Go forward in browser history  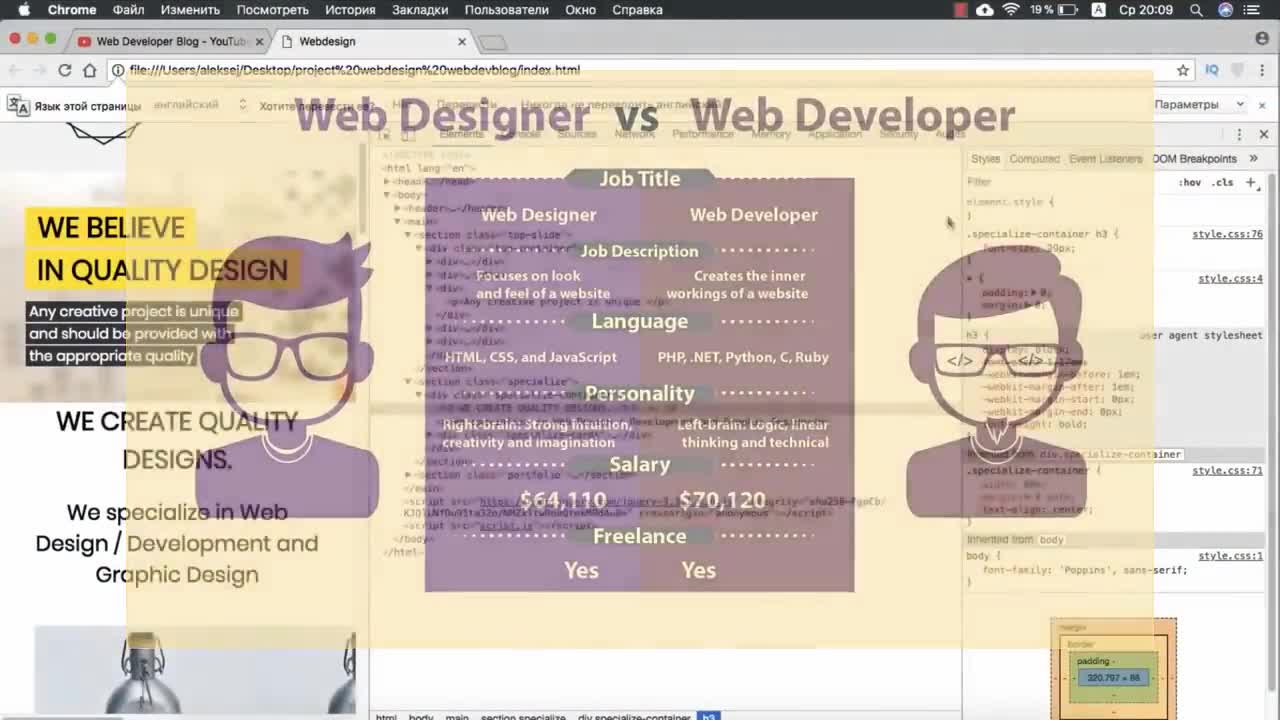click(40, 70)
